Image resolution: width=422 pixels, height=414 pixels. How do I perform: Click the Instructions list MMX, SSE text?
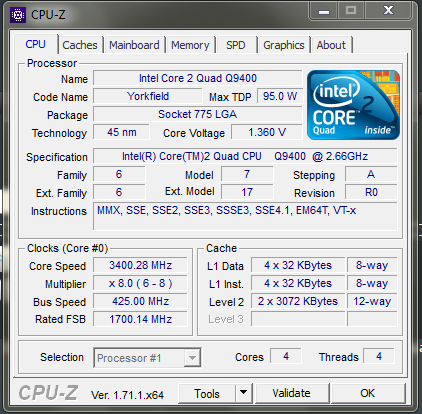pyautogui.click(x=227, y=210)
